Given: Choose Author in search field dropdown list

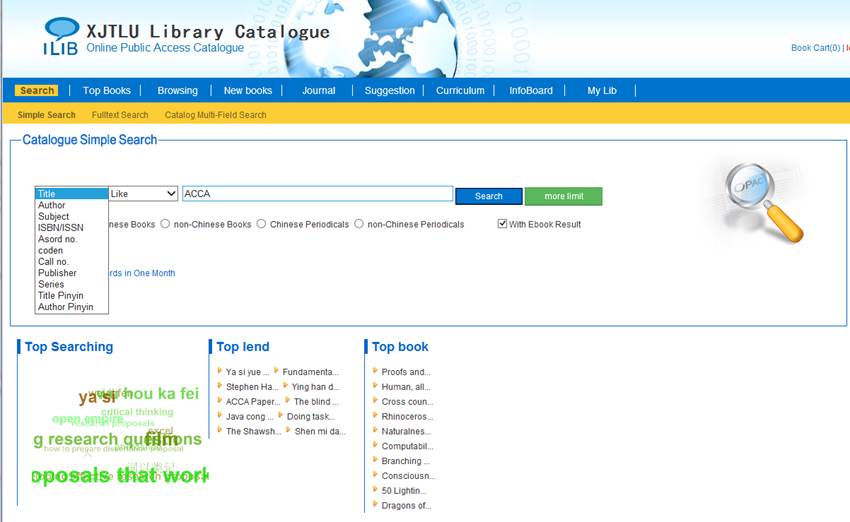Looking at the screenshot, I should [72, 205].
